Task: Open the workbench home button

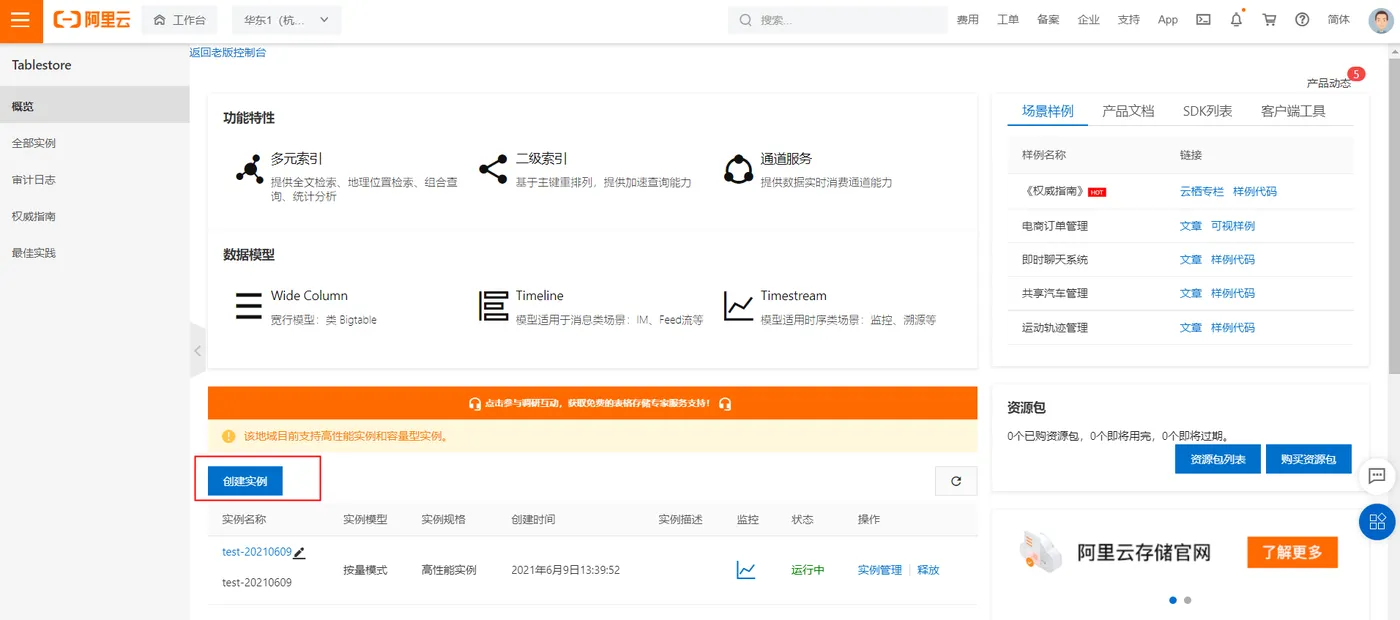Action: click(179, 20)
